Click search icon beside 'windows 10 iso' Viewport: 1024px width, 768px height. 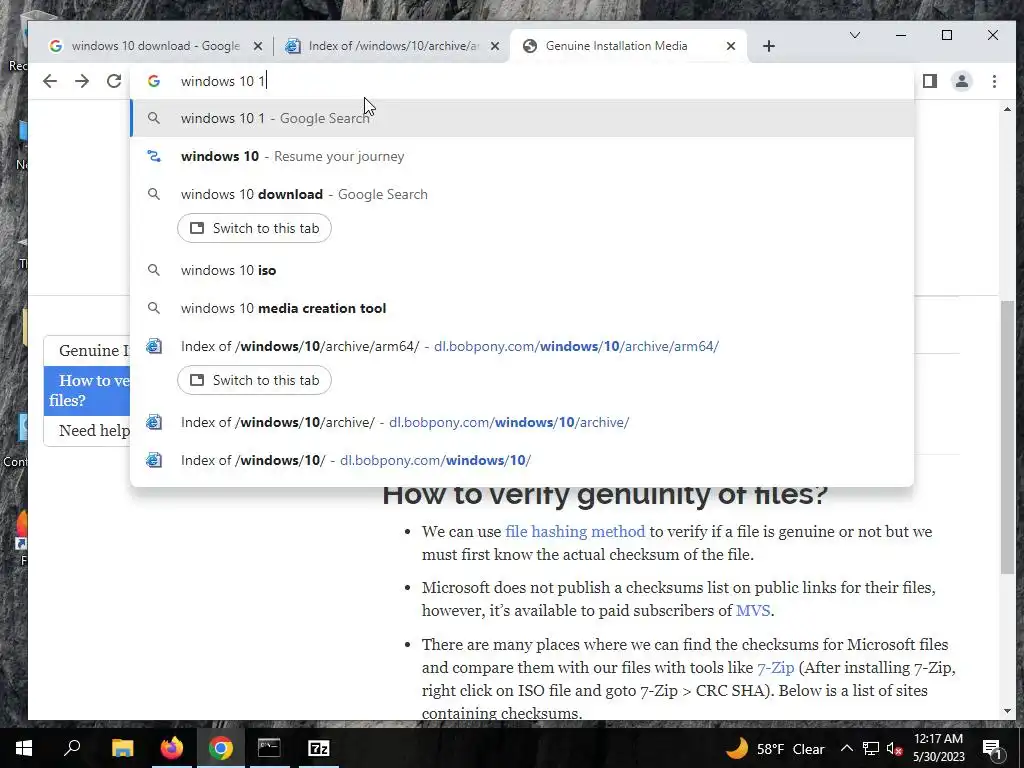coord(153,270)
